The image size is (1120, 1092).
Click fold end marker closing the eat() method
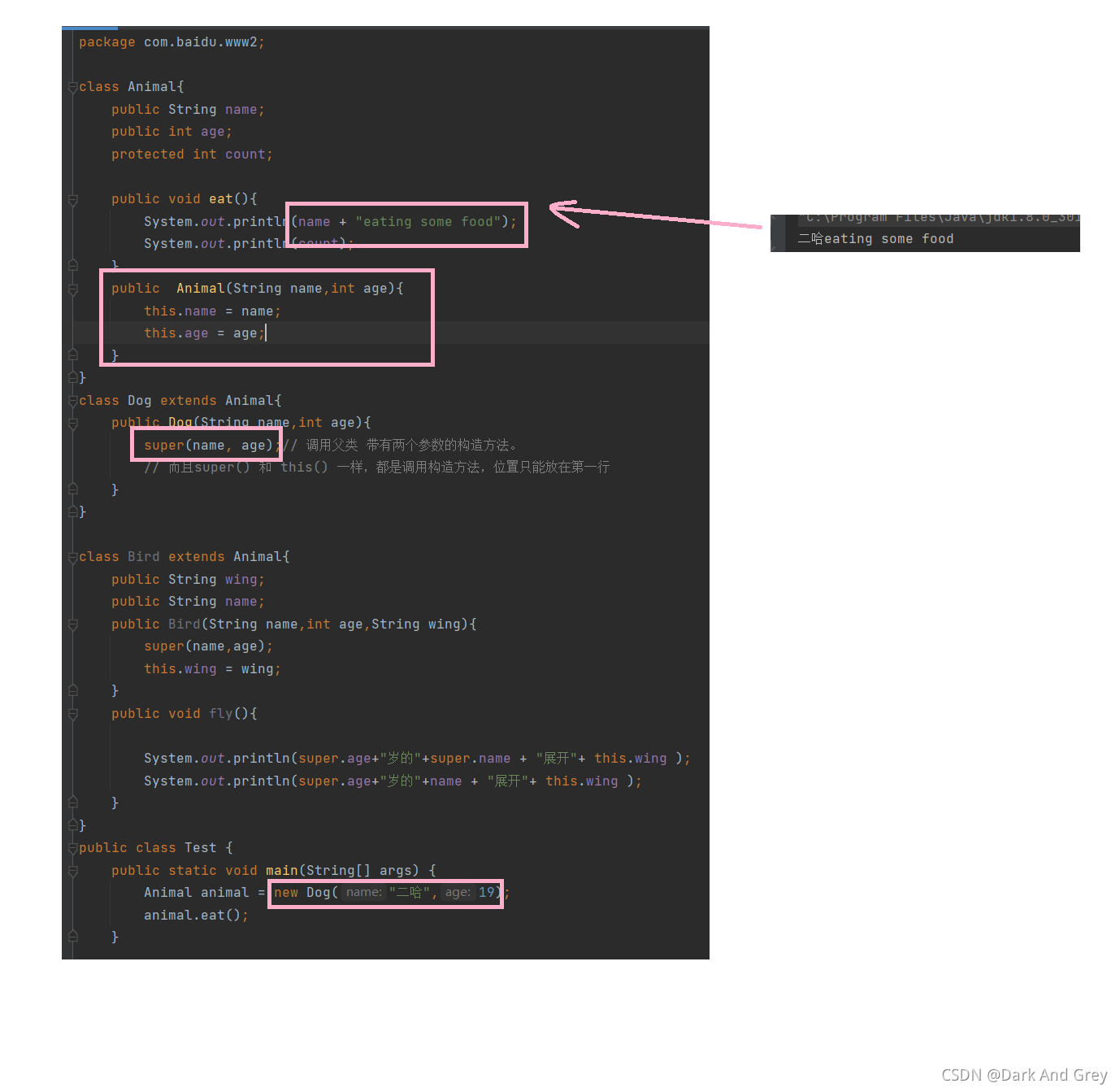tap(72, 265)
